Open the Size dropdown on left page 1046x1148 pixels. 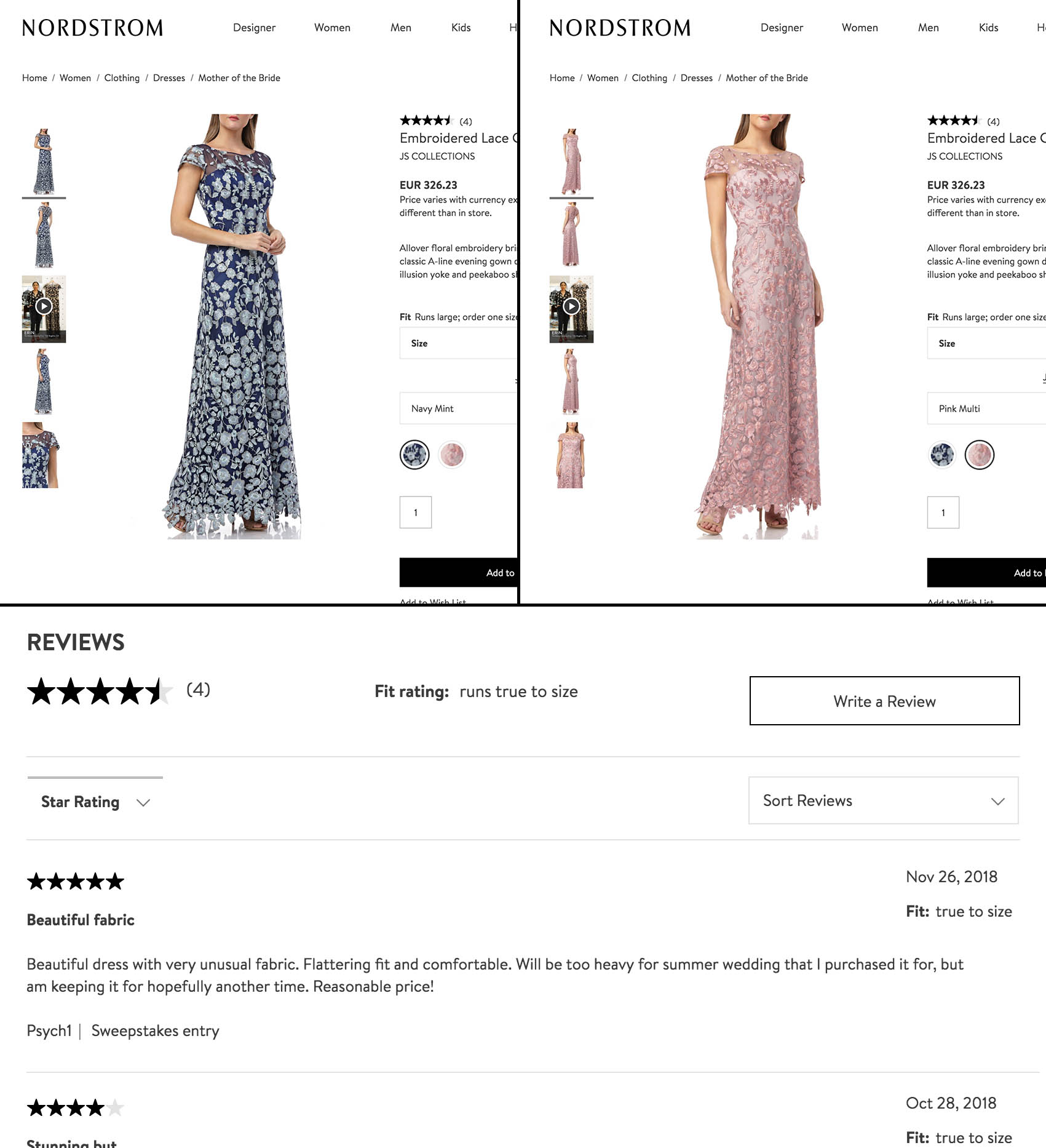tap(458, 343)
